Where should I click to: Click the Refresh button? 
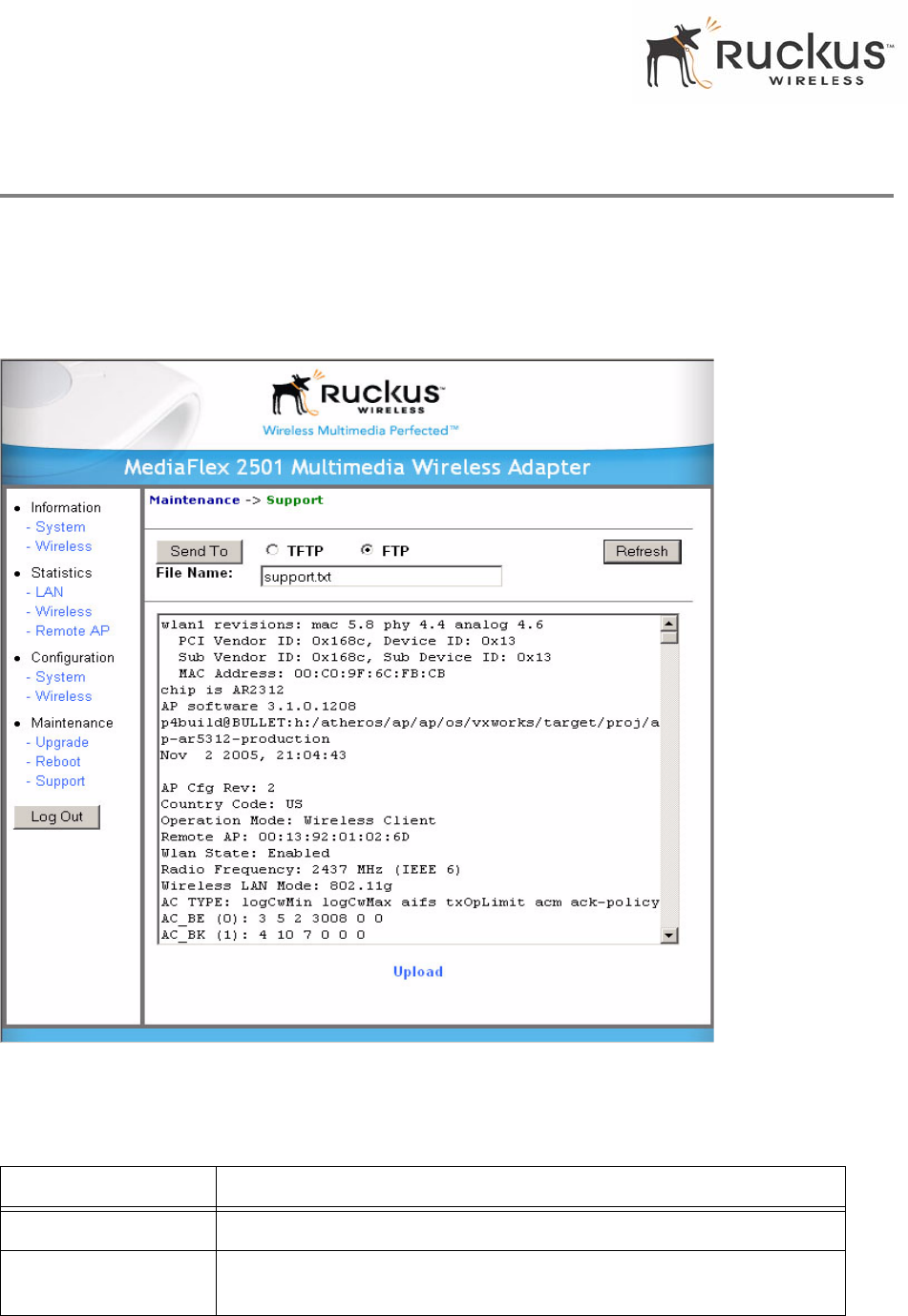click(642, 551)
